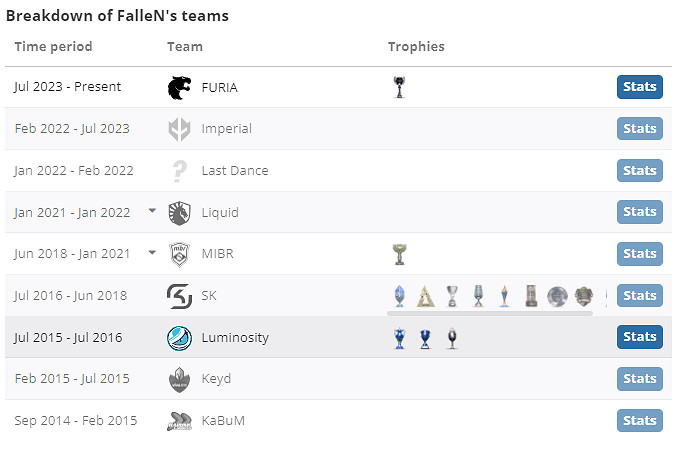This screenshot has width=675, height=452.
Task: Click the triangular gold trophy in the SK row
Action: tap(426, 296)
